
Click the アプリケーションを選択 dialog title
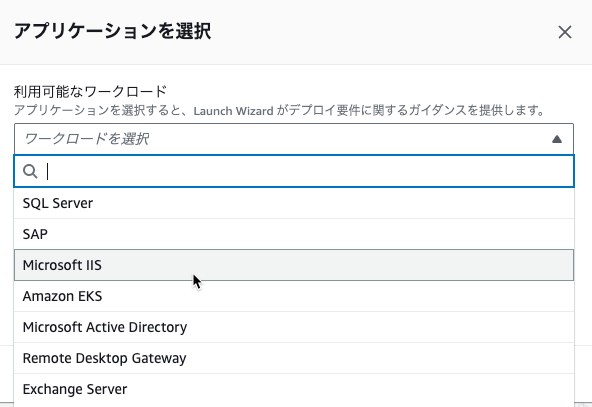[113, 31]
